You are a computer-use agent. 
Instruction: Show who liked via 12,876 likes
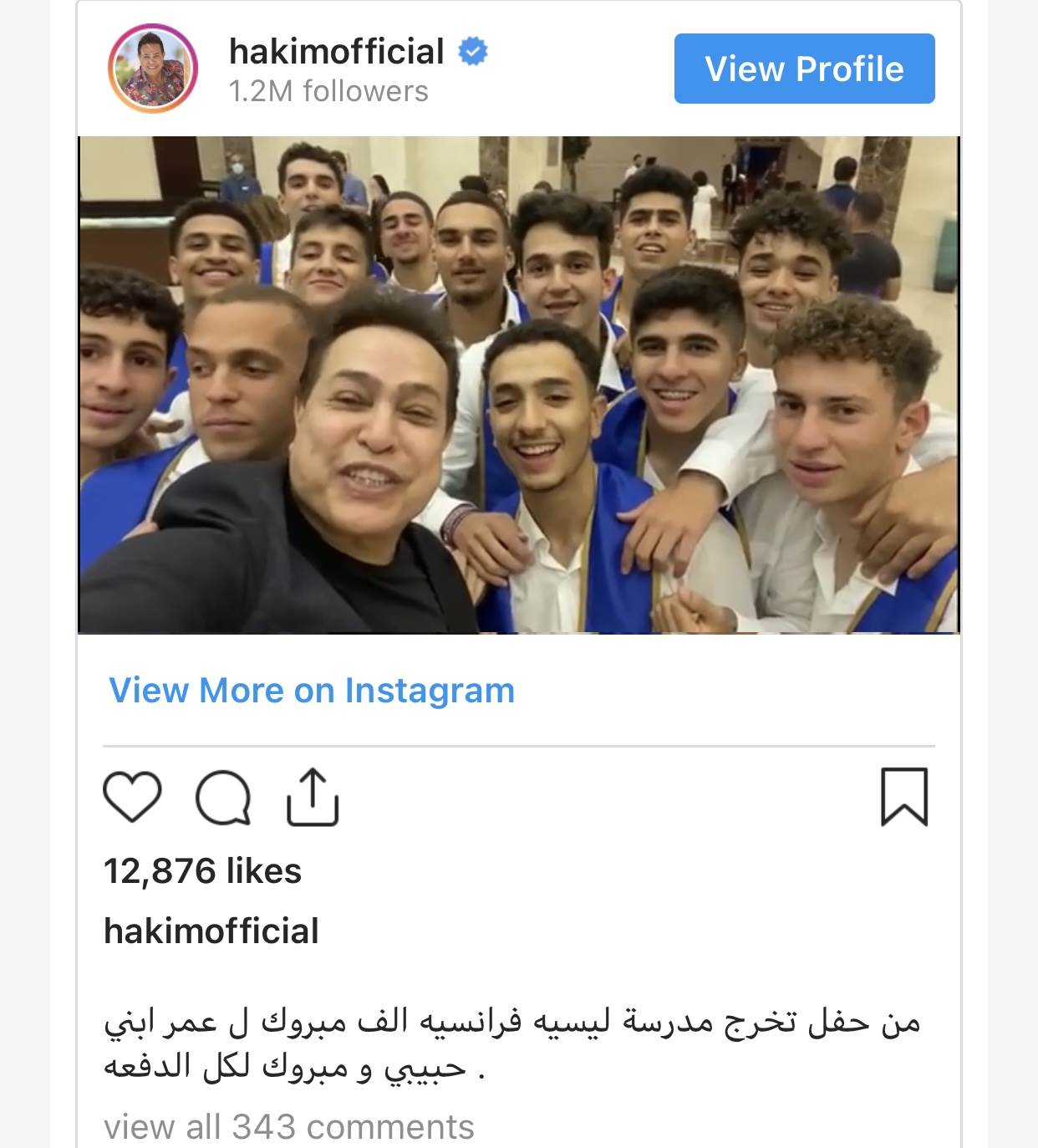[202, 871]
